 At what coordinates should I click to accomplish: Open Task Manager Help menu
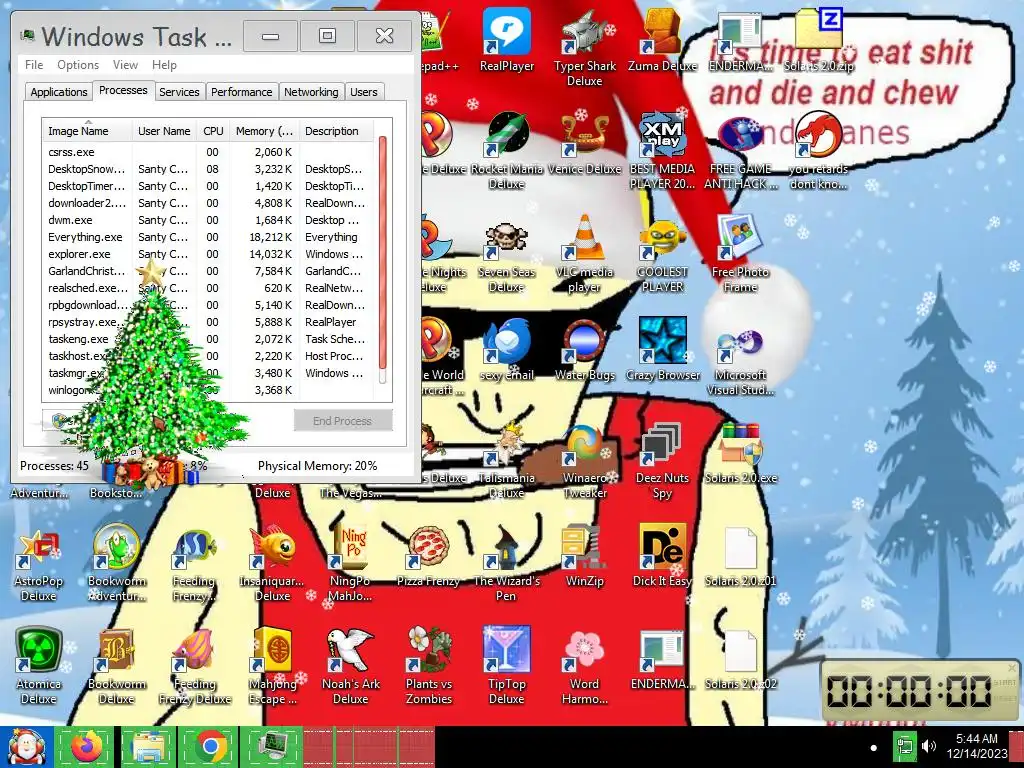tap(164, 65)
